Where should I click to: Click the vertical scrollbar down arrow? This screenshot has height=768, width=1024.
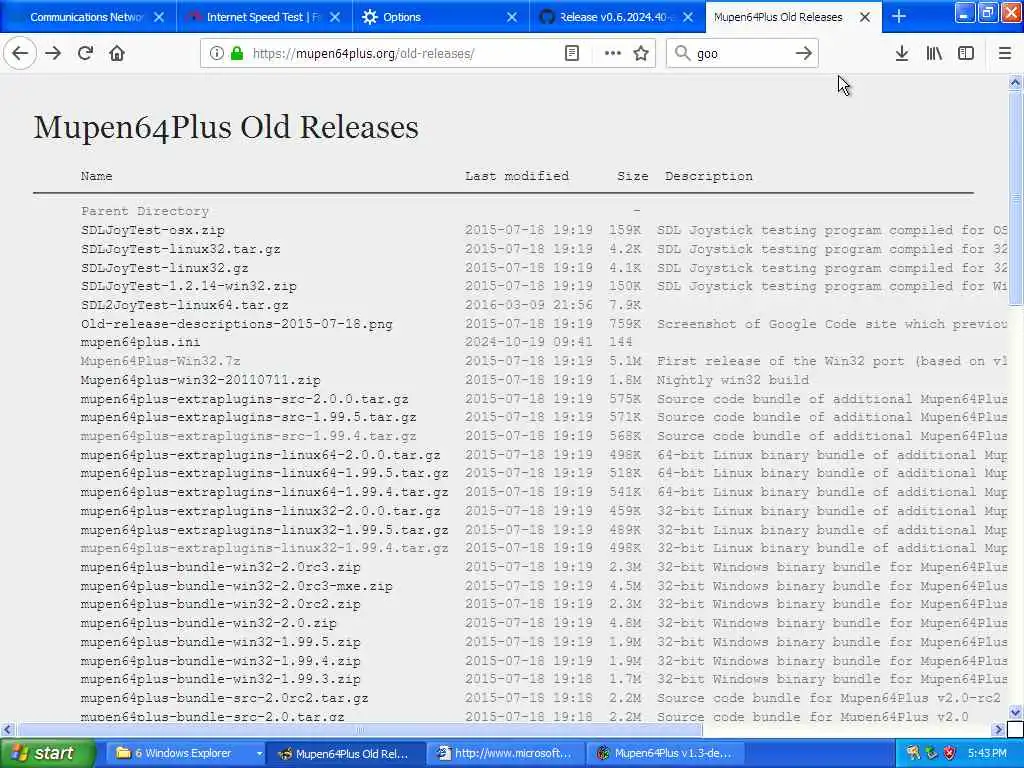pyautogui.click(x=1016, y=712)
